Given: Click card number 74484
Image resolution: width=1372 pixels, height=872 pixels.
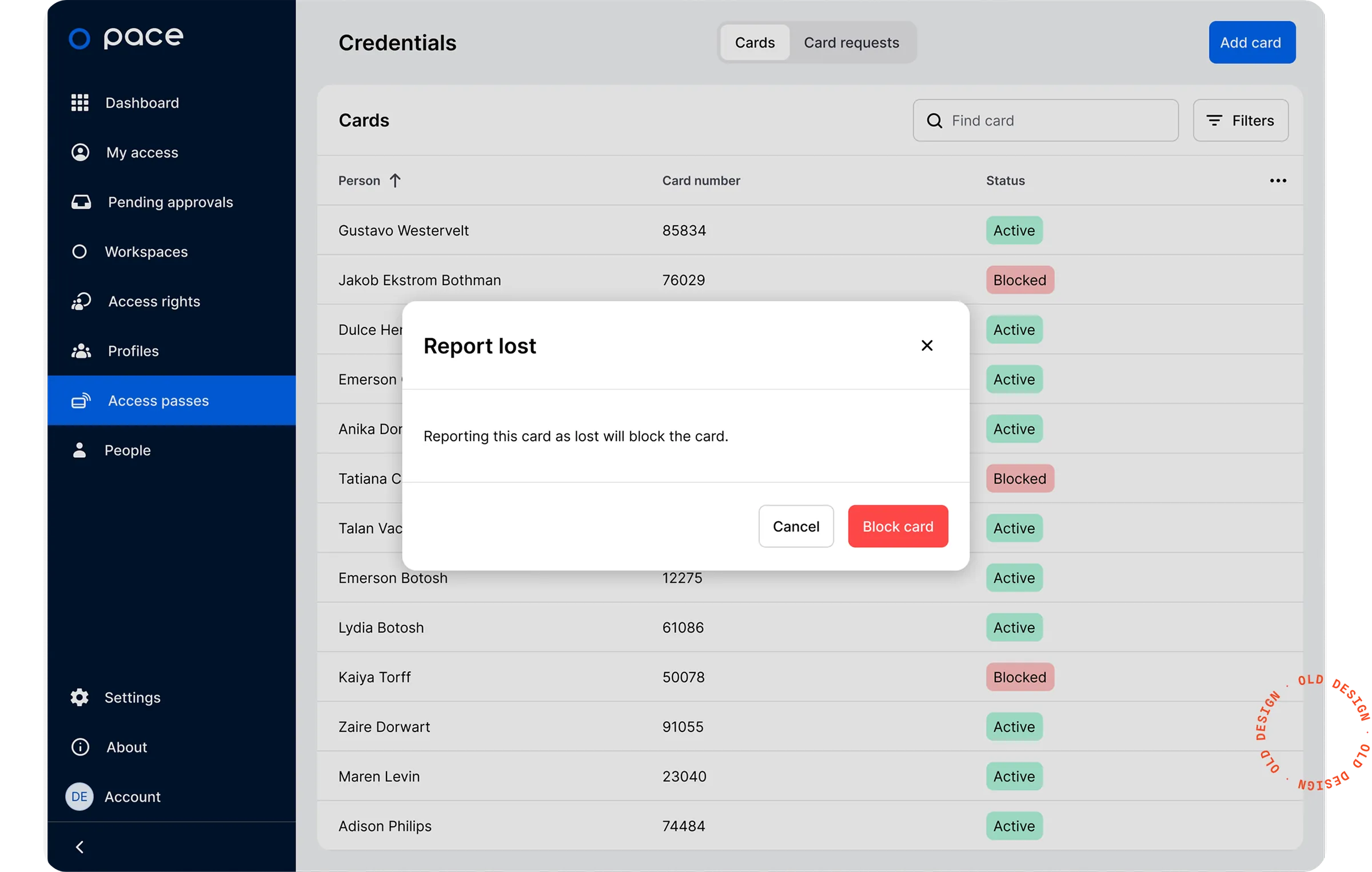Looking at the screenshot, I should [683, 826].
